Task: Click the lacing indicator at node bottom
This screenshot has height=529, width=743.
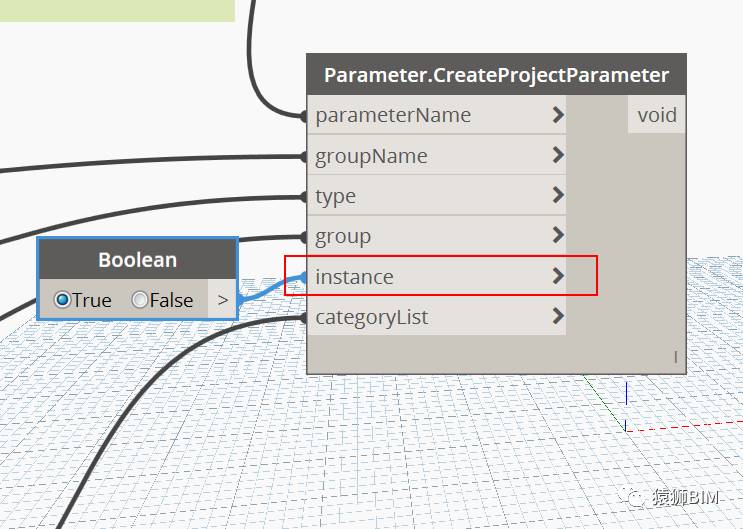Action: click(675, 356)
